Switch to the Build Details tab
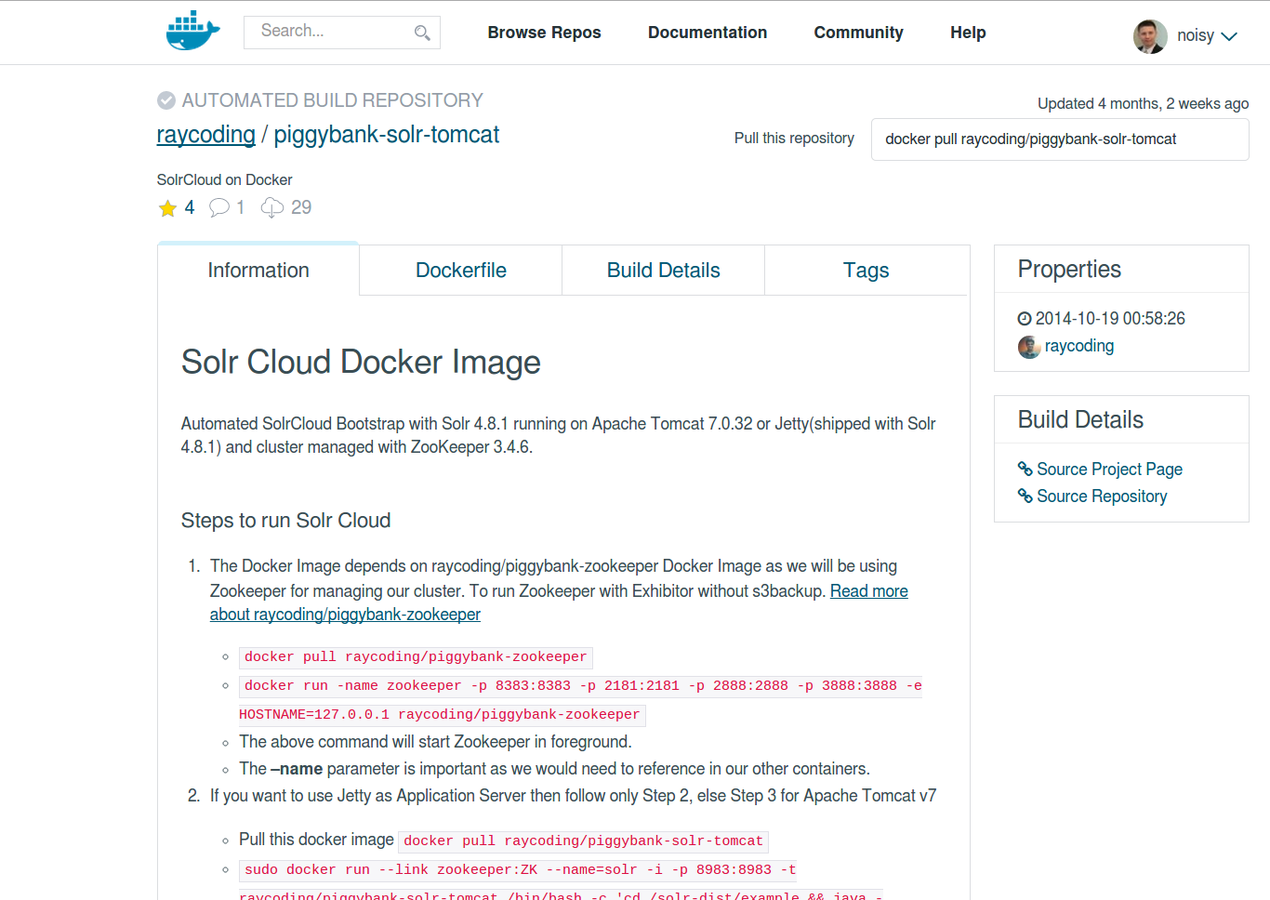Viewport: 1270px width, 900px height. coord(663,270)
